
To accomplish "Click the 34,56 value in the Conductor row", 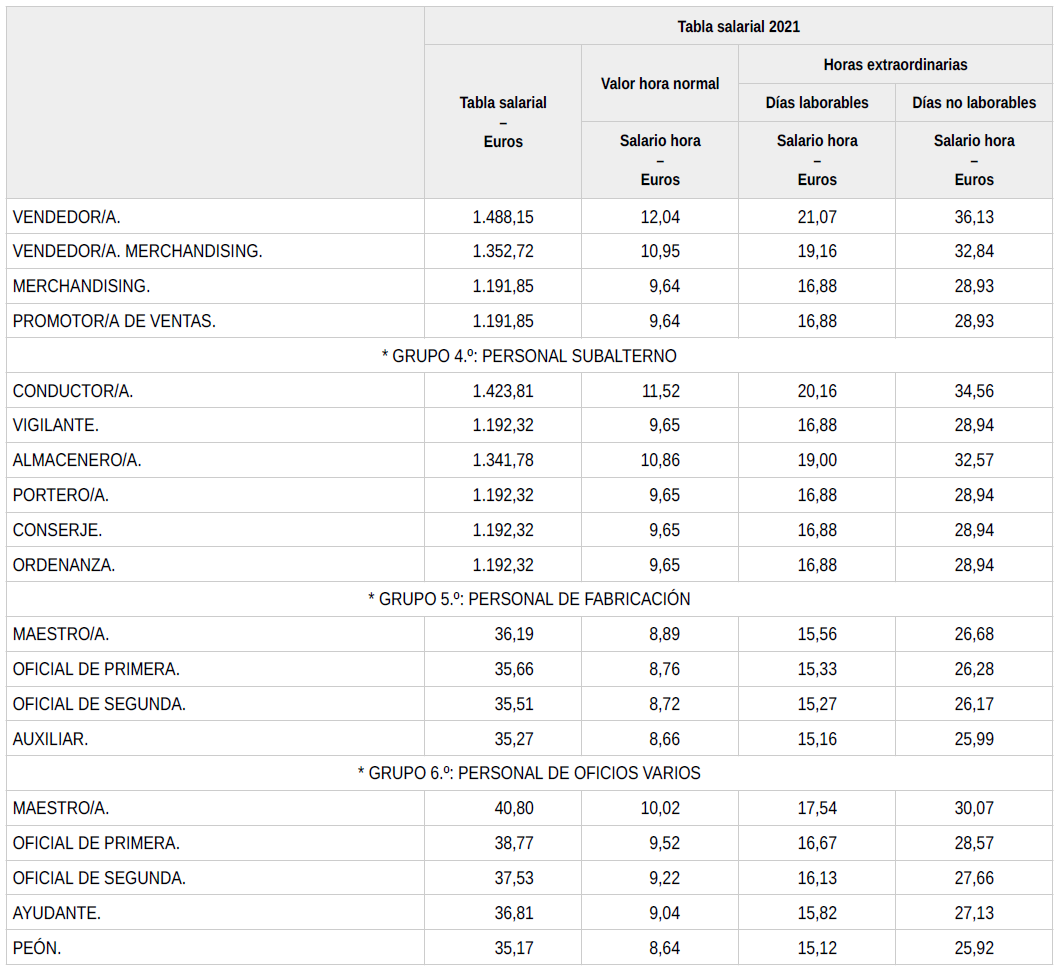I will click(974, 391).
